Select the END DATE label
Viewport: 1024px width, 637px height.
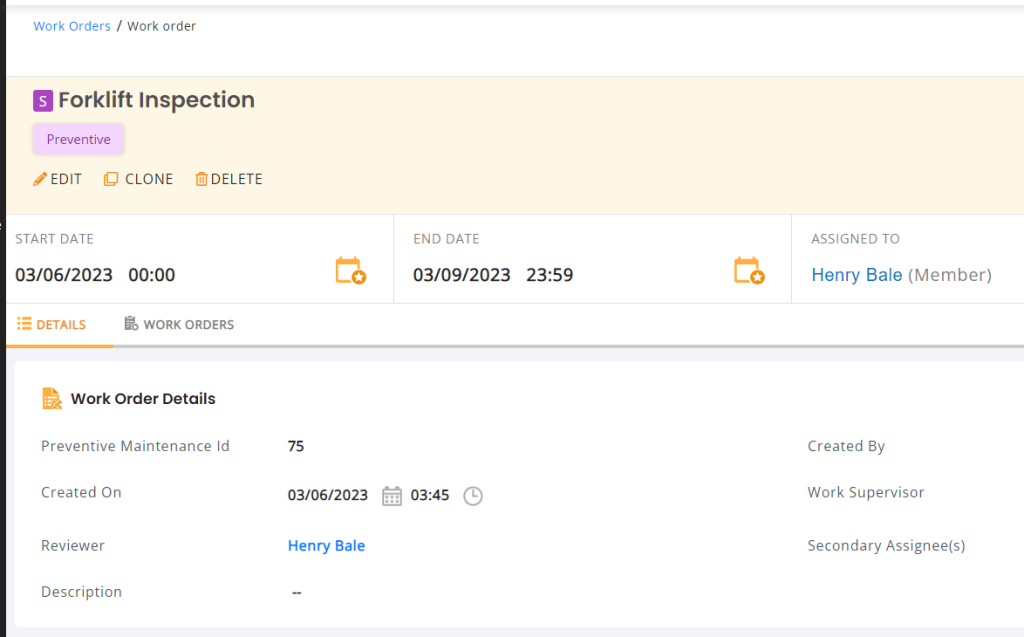point(446,239)
